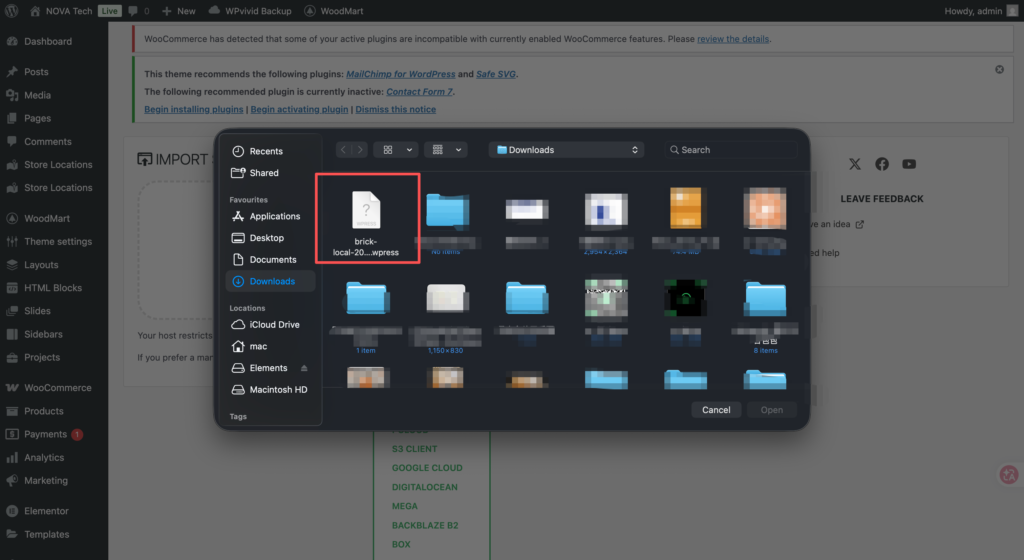The width and height of the screenshot is (1024, 560).
Task: Dismiss theme notice with X icon
Action: (999, 69)
